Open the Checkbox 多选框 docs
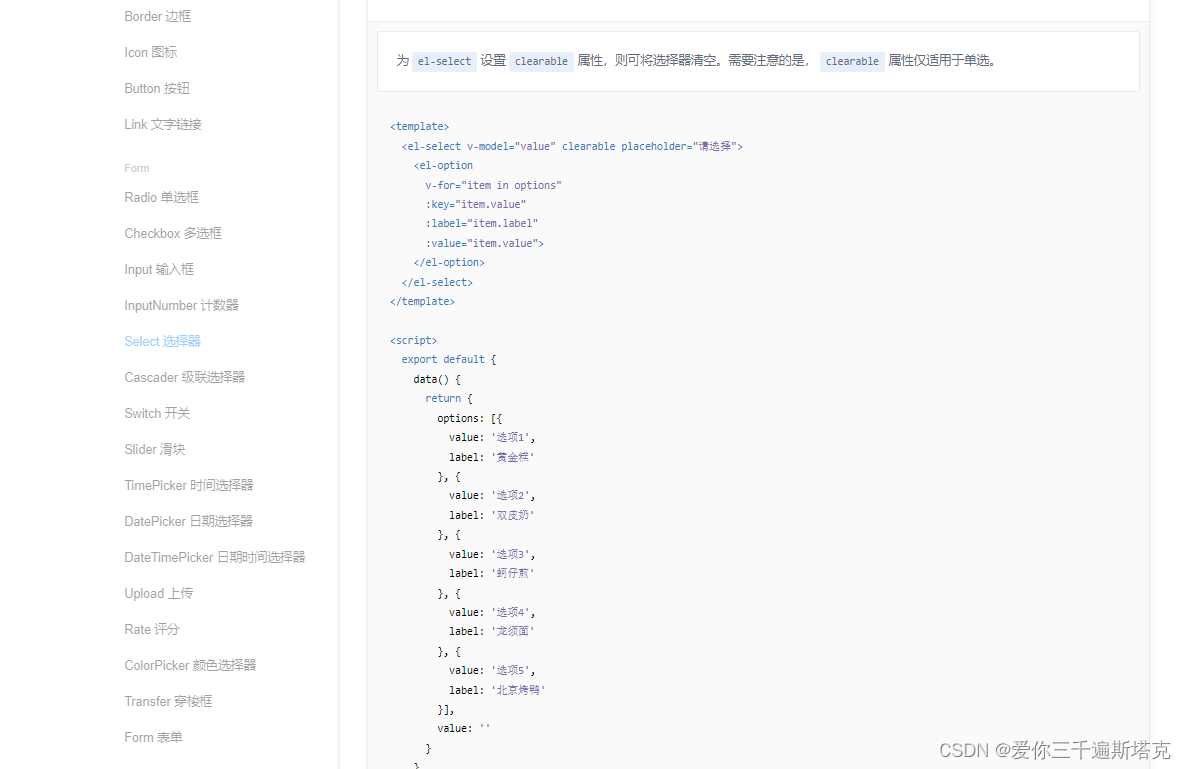Image resolution: width=1186 pixels, height=769 pixels. coord(173,233)
